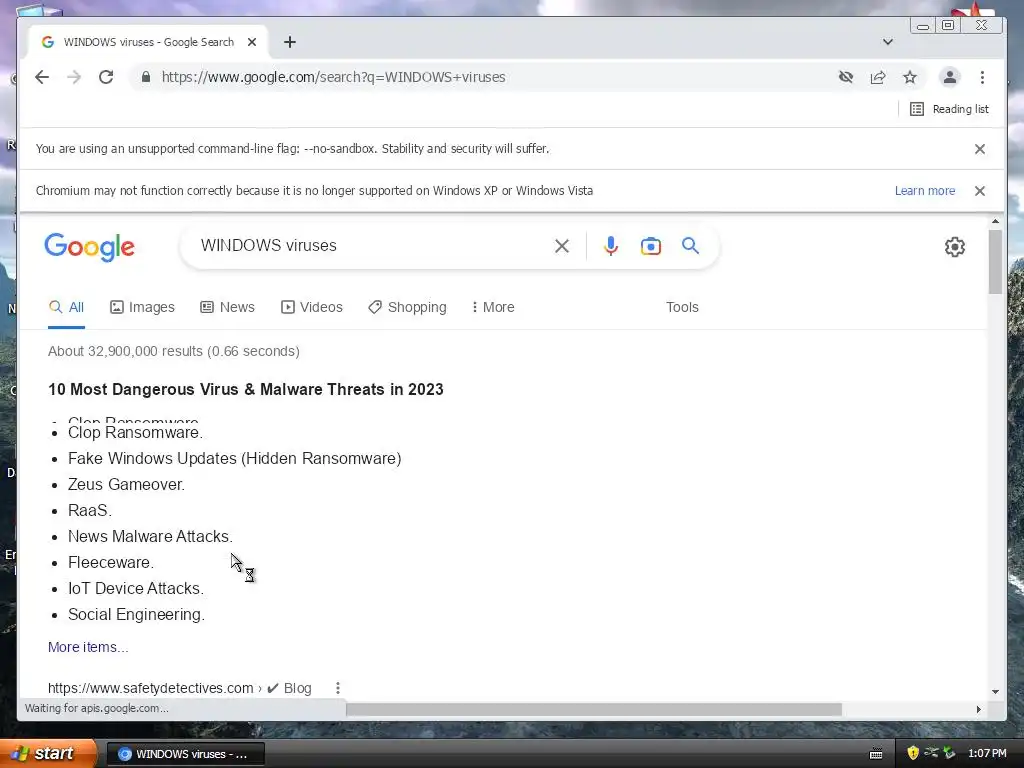1024x768 pixels.
Task: Click the vertical scrollbar thumb
Action: pyautogui.click(x=995, y=262)
